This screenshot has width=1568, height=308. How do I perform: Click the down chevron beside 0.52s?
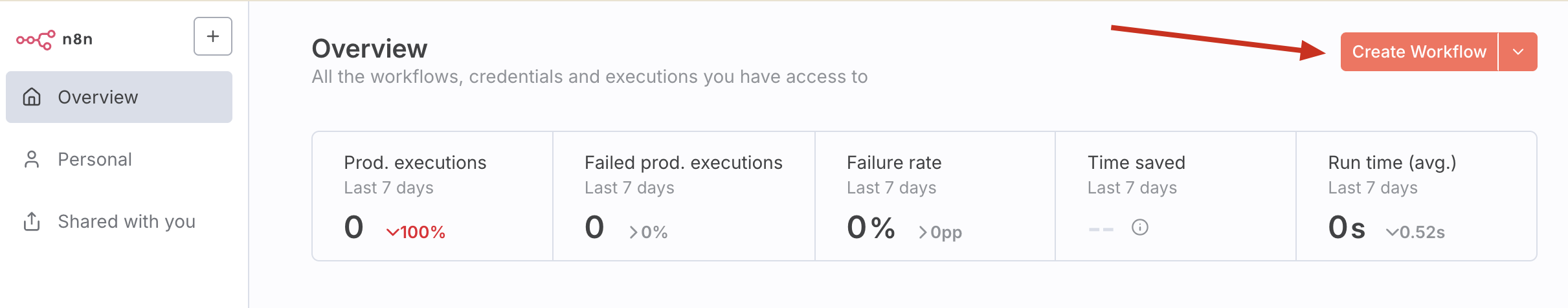pos(1392,232)
